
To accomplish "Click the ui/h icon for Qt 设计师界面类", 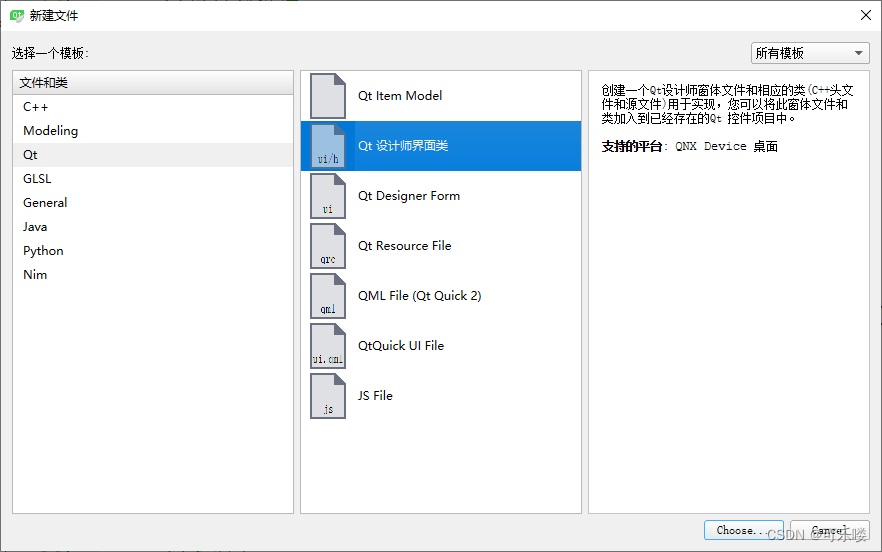I will click(328, 146).
